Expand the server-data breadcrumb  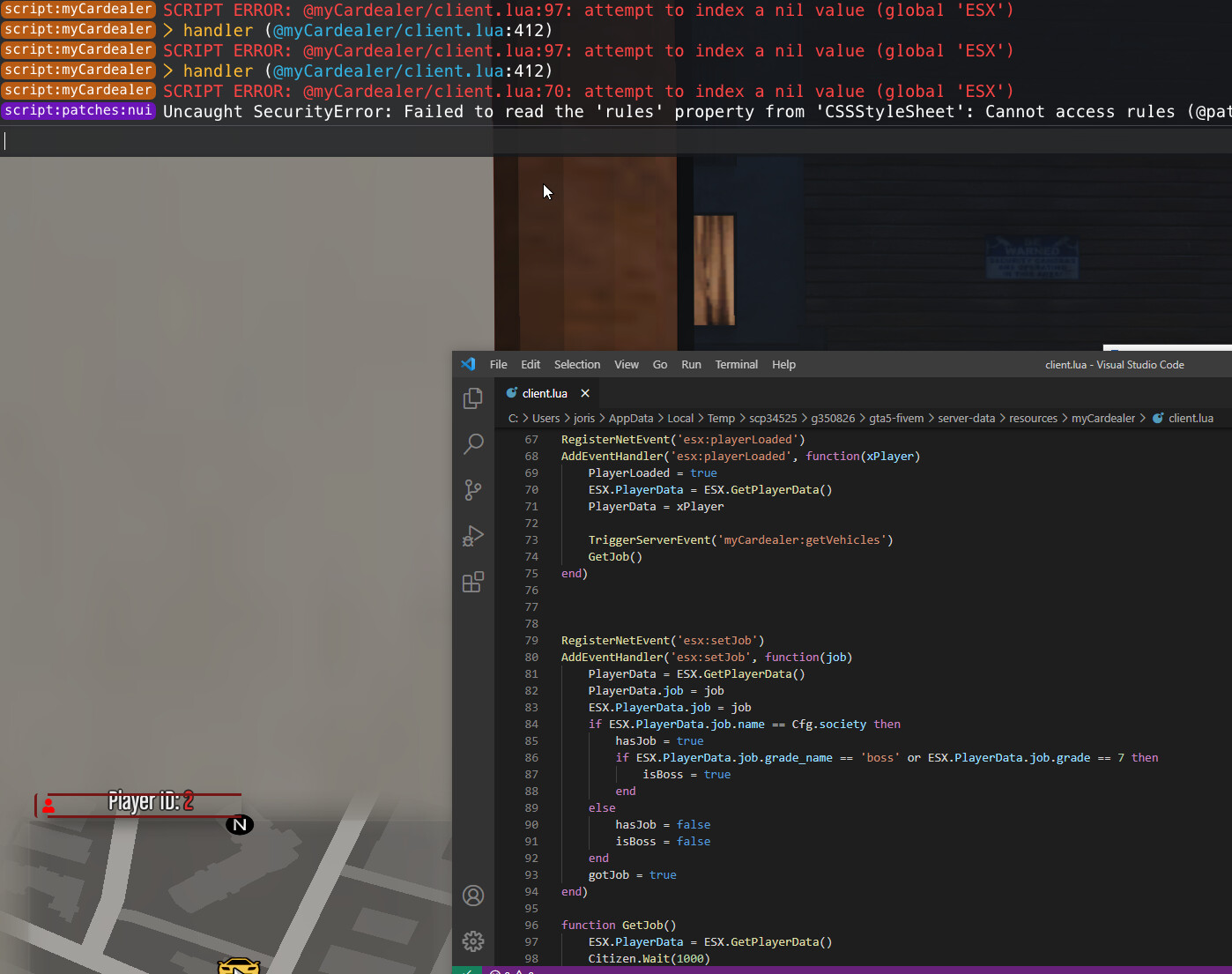967,418
